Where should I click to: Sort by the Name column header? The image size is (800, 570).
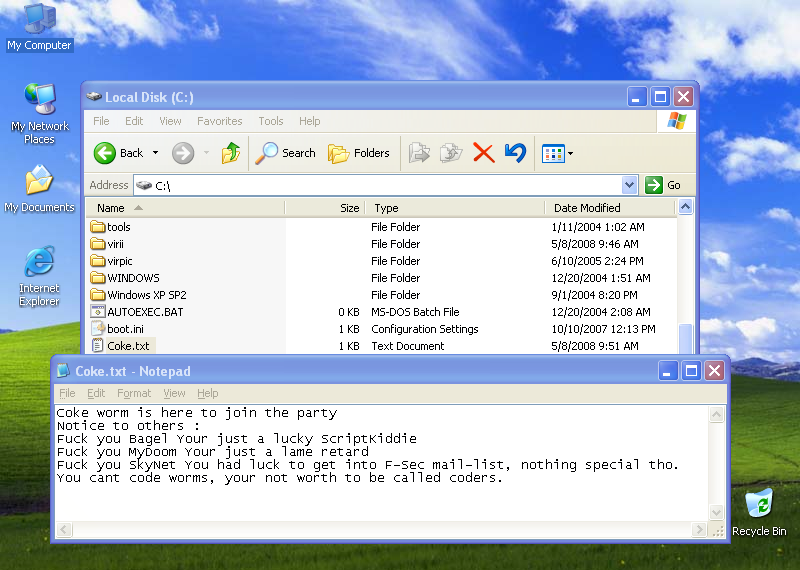click(x=185, y=208)
